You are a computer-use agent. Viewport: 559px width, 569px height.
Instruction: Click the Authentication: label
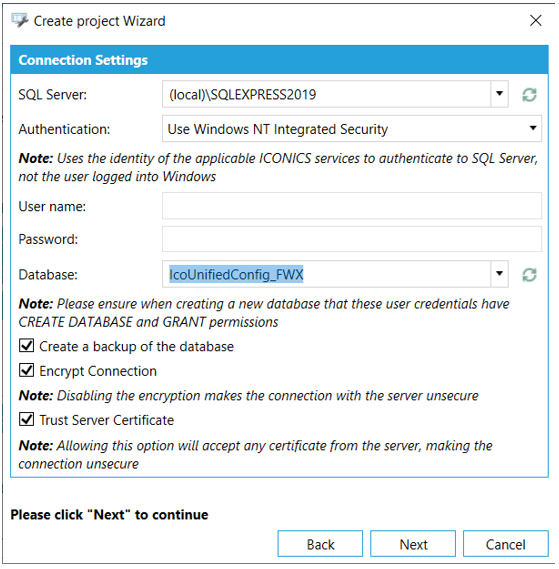[x=64, y=129]
